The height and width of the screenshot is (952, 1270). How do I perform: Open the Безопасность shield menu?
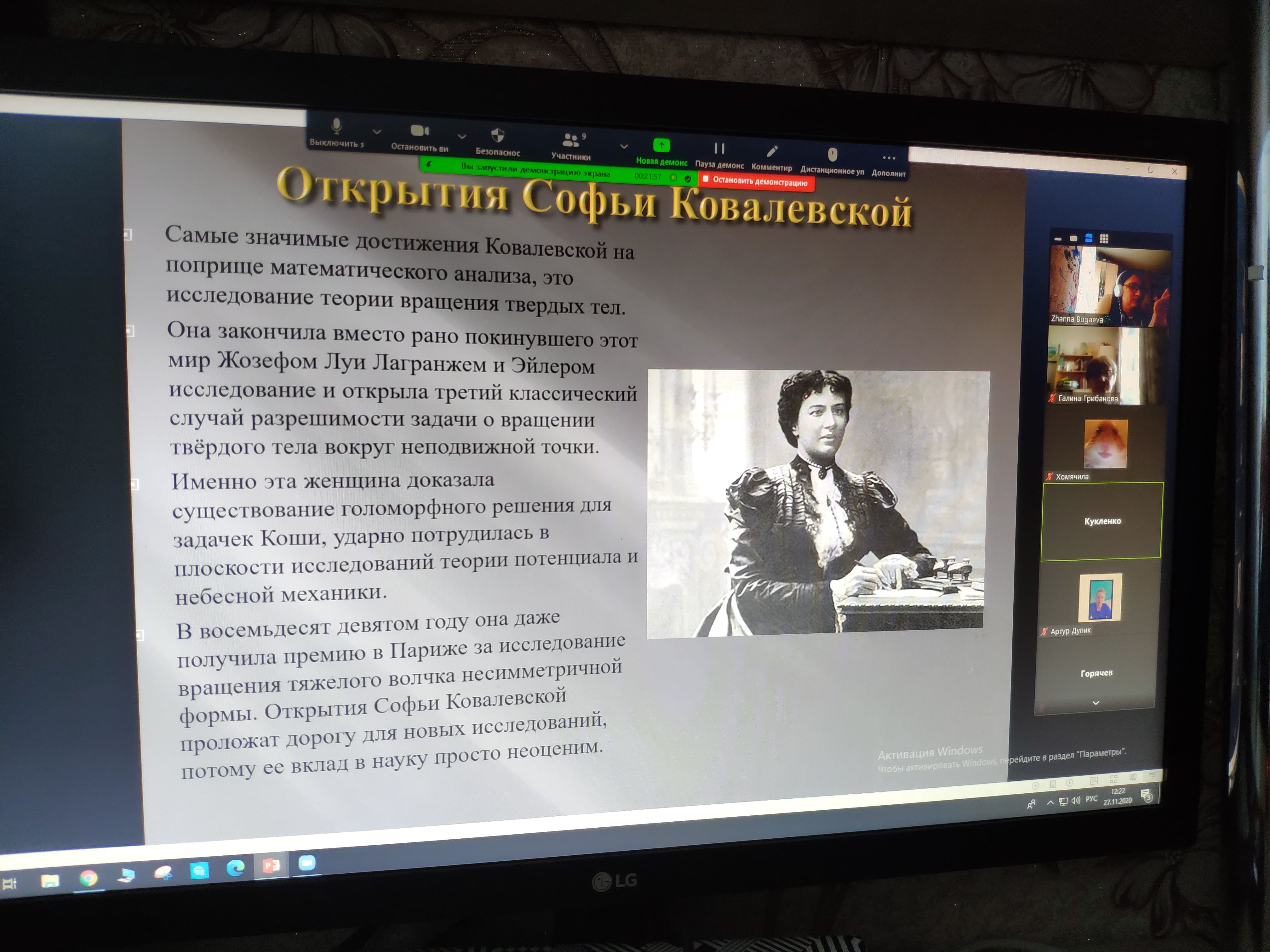click(x=498, y=142)
